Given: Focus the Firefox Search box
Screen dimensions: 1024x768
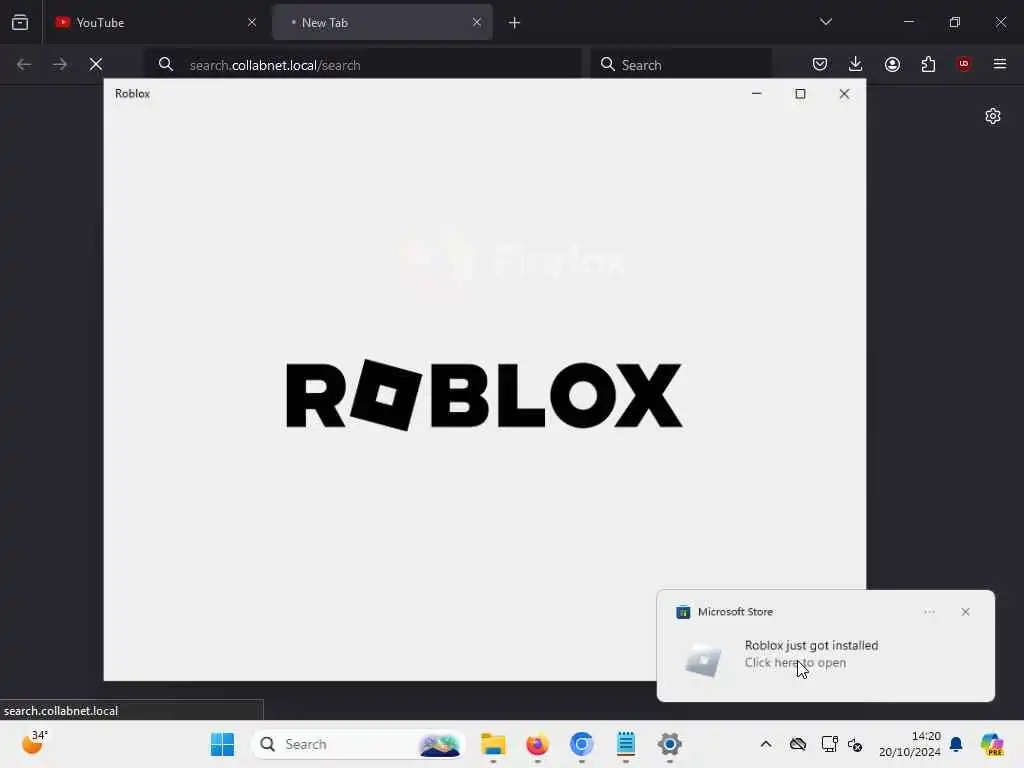Looking at the screenshot, I should pos(681,65).
